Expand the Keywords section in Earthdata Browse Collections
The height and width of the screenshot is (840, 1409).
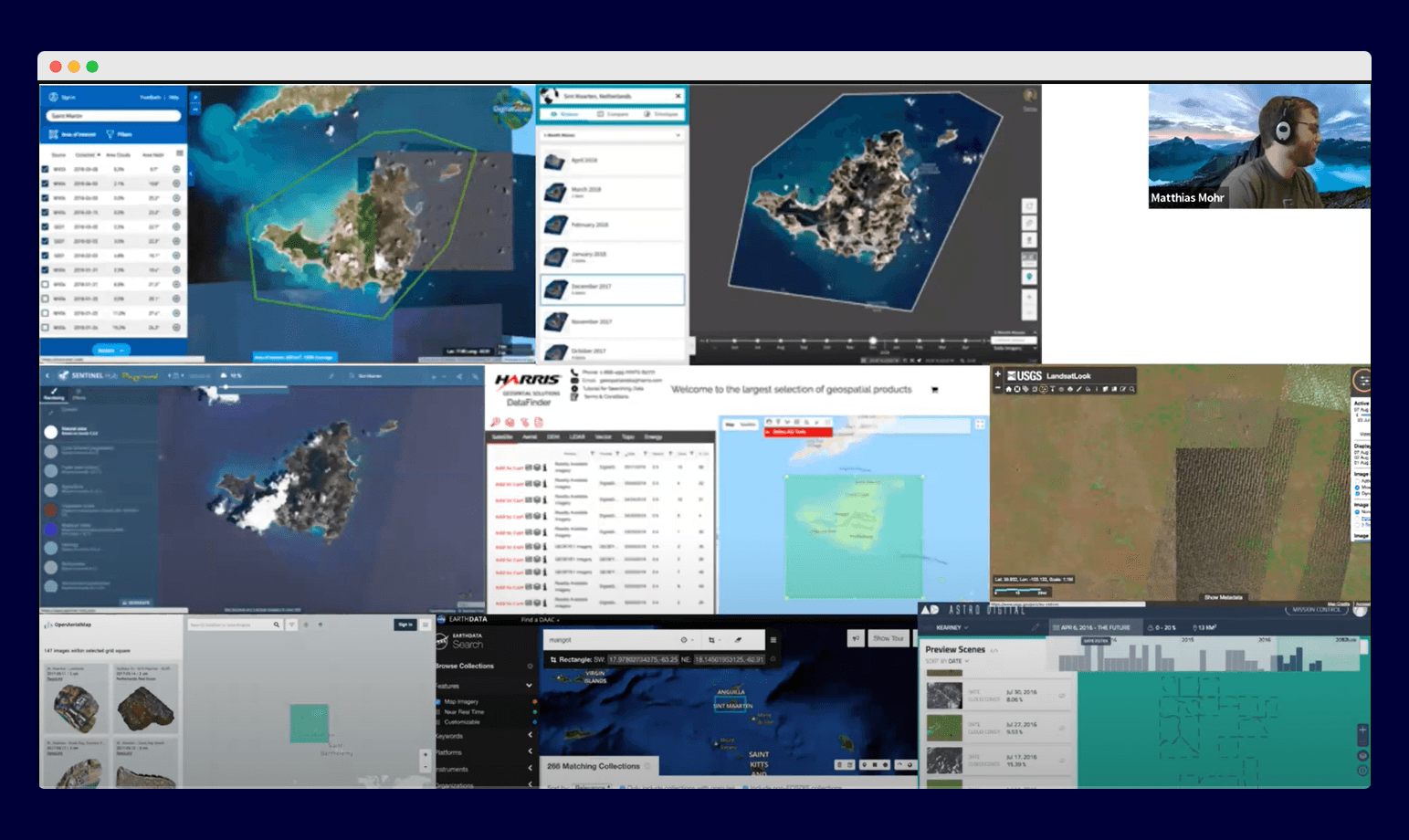[530, 735]
